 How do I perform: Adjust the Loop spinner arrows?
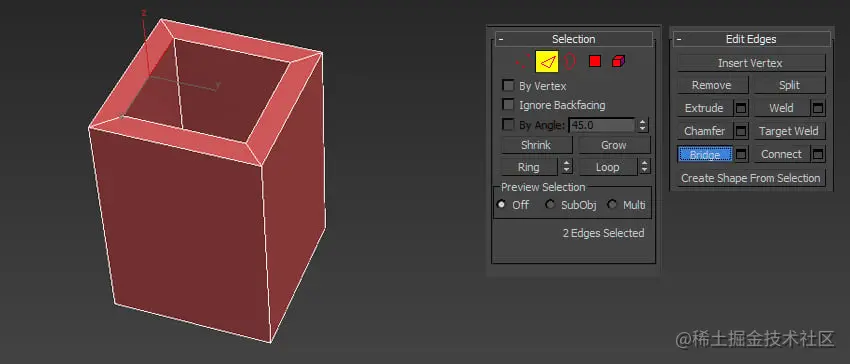[x=645, y=167]
